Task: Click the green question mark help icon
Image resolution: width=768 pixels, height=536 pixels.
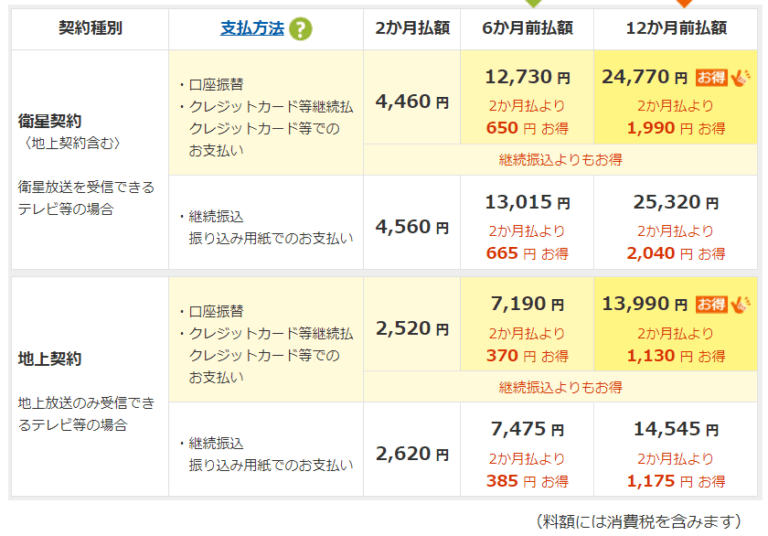Action: click(x=300, y=29)
